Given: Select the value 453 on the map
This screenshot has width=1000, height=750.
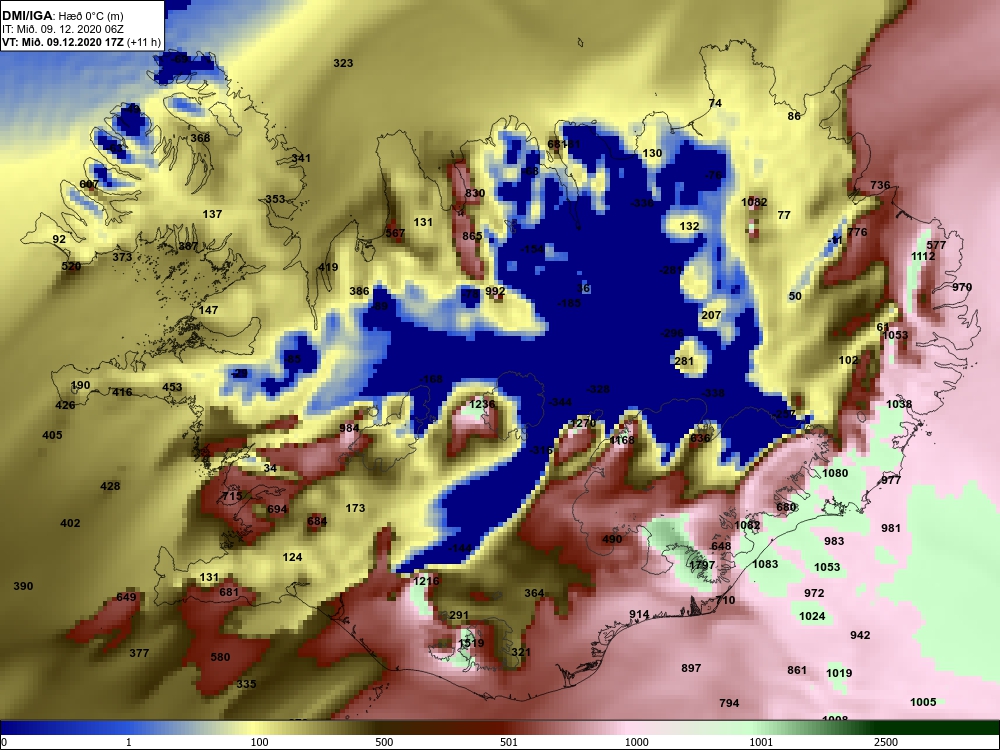Looking at the screenshot, I should tap(172, 387).
